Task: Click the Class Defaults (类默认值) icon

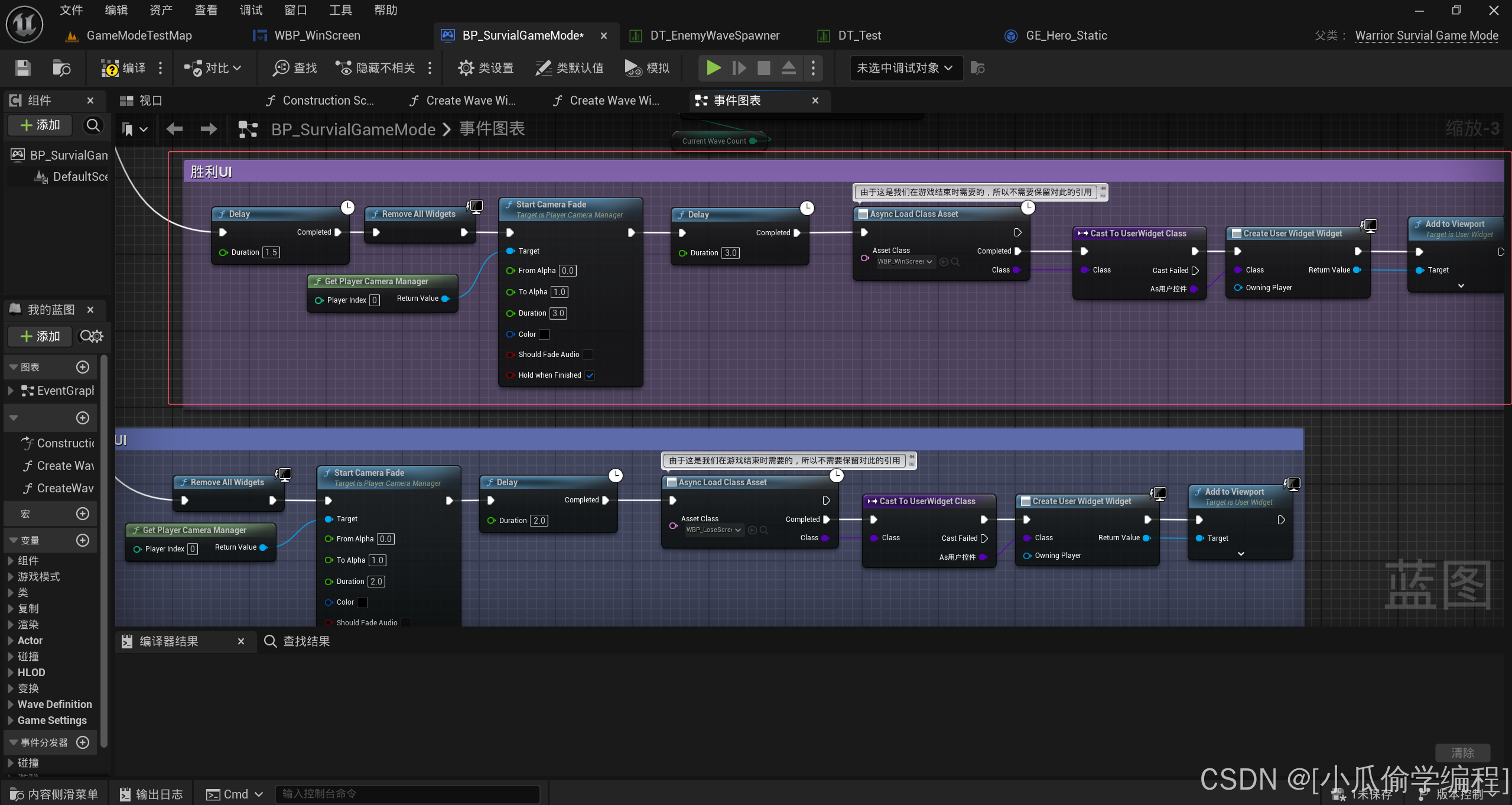Action: 543,68
